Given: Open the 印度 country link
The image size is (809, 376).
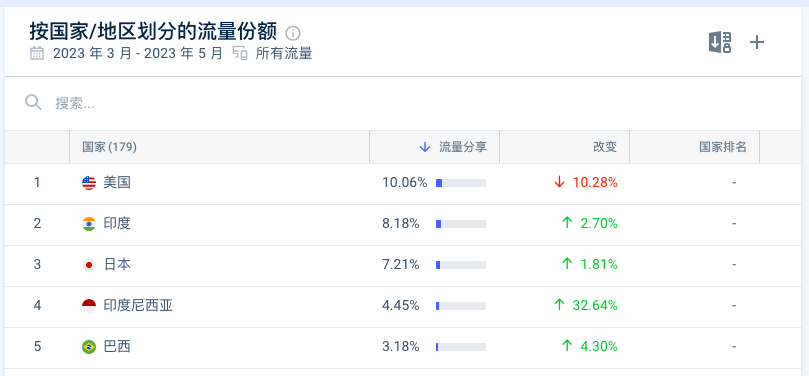Looking at the screenshot, I should 117,223.
